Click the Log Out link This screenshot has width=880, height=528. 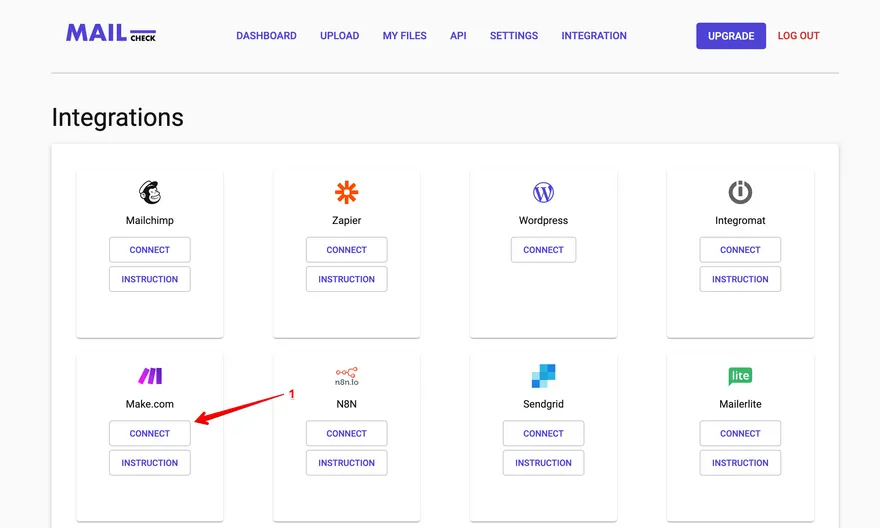point(798,36)
